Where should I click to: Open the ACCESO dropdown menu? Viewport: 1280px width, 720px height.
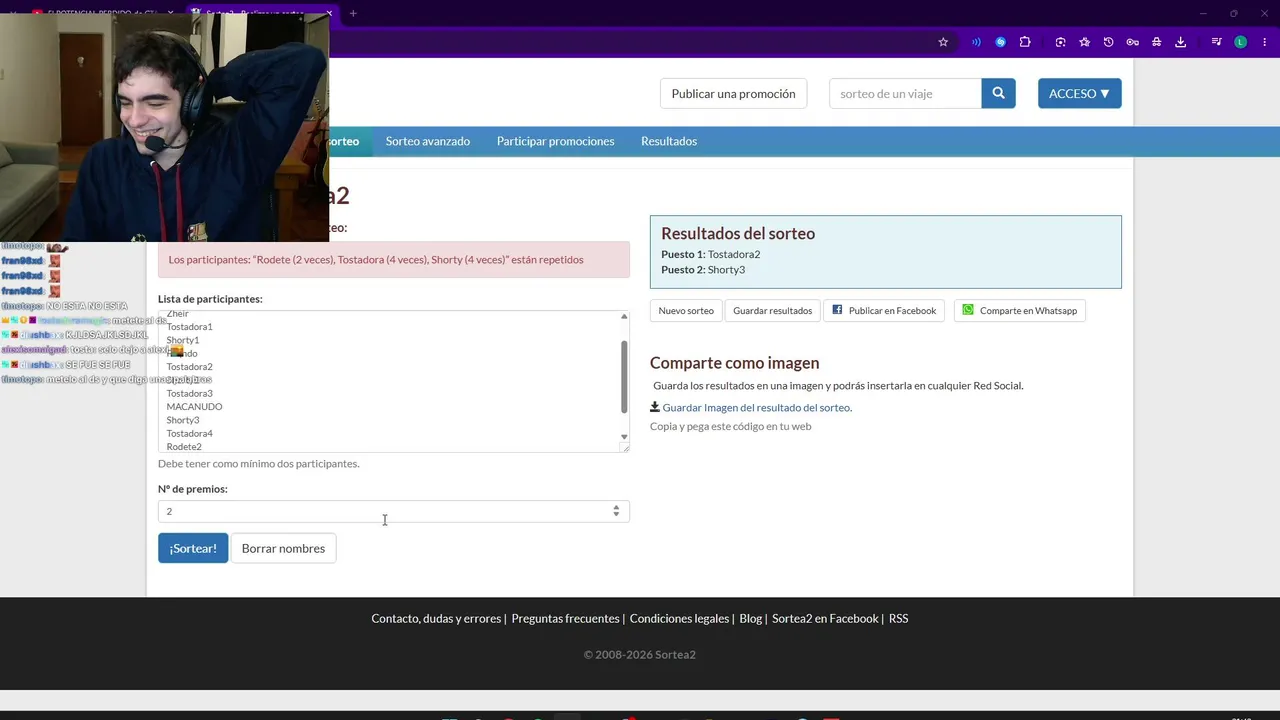(x=1079, y=93)
